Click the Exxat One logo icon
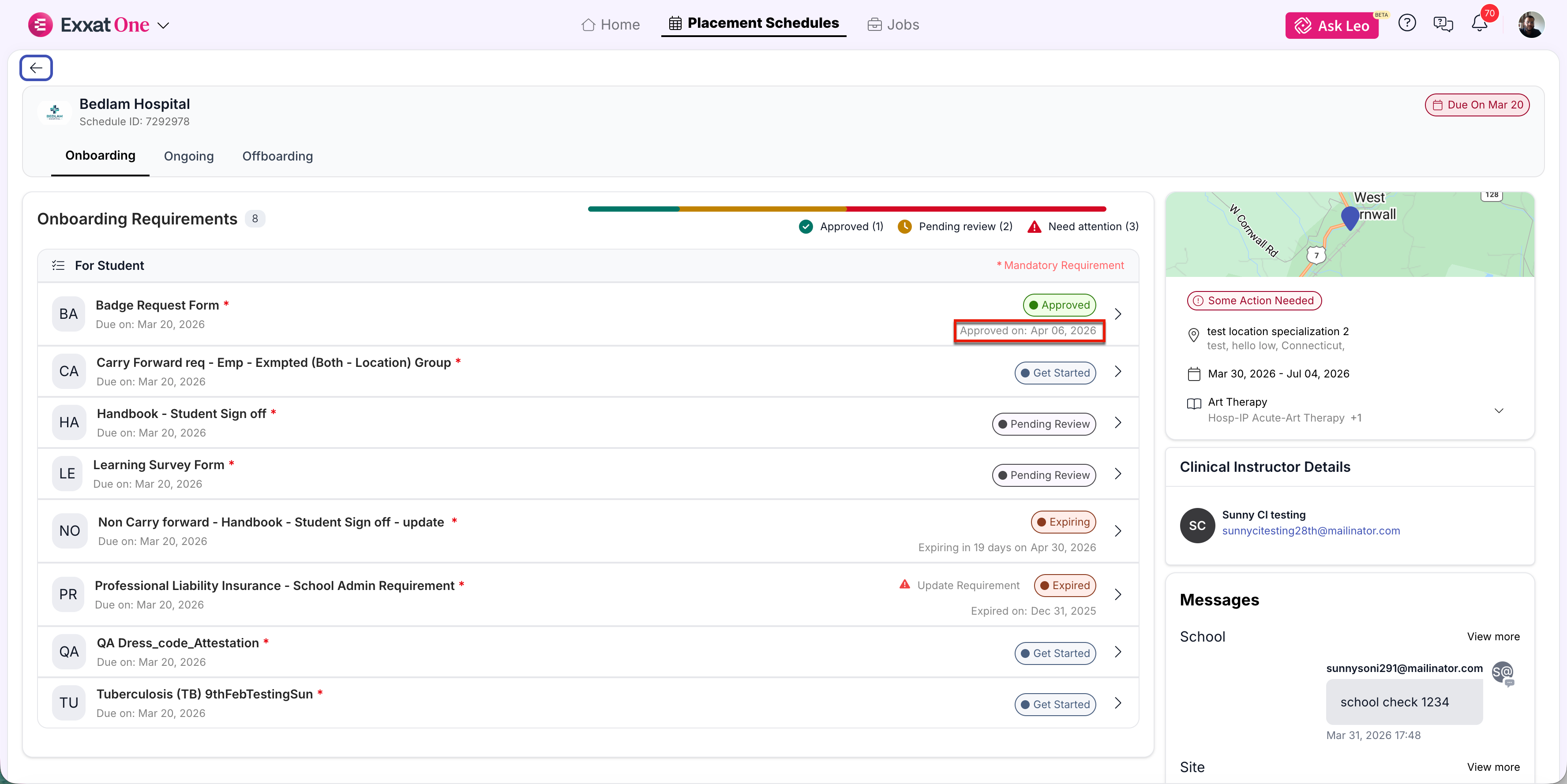The height and width of the screenshot is (784, 1567). tap(40, 25)
